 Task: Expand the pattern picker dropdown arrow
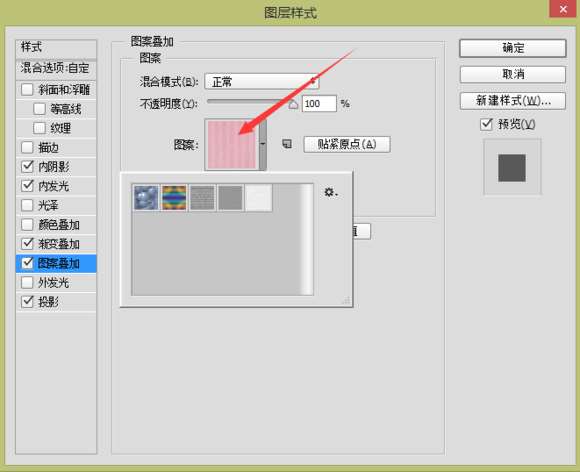coord(263,145)
